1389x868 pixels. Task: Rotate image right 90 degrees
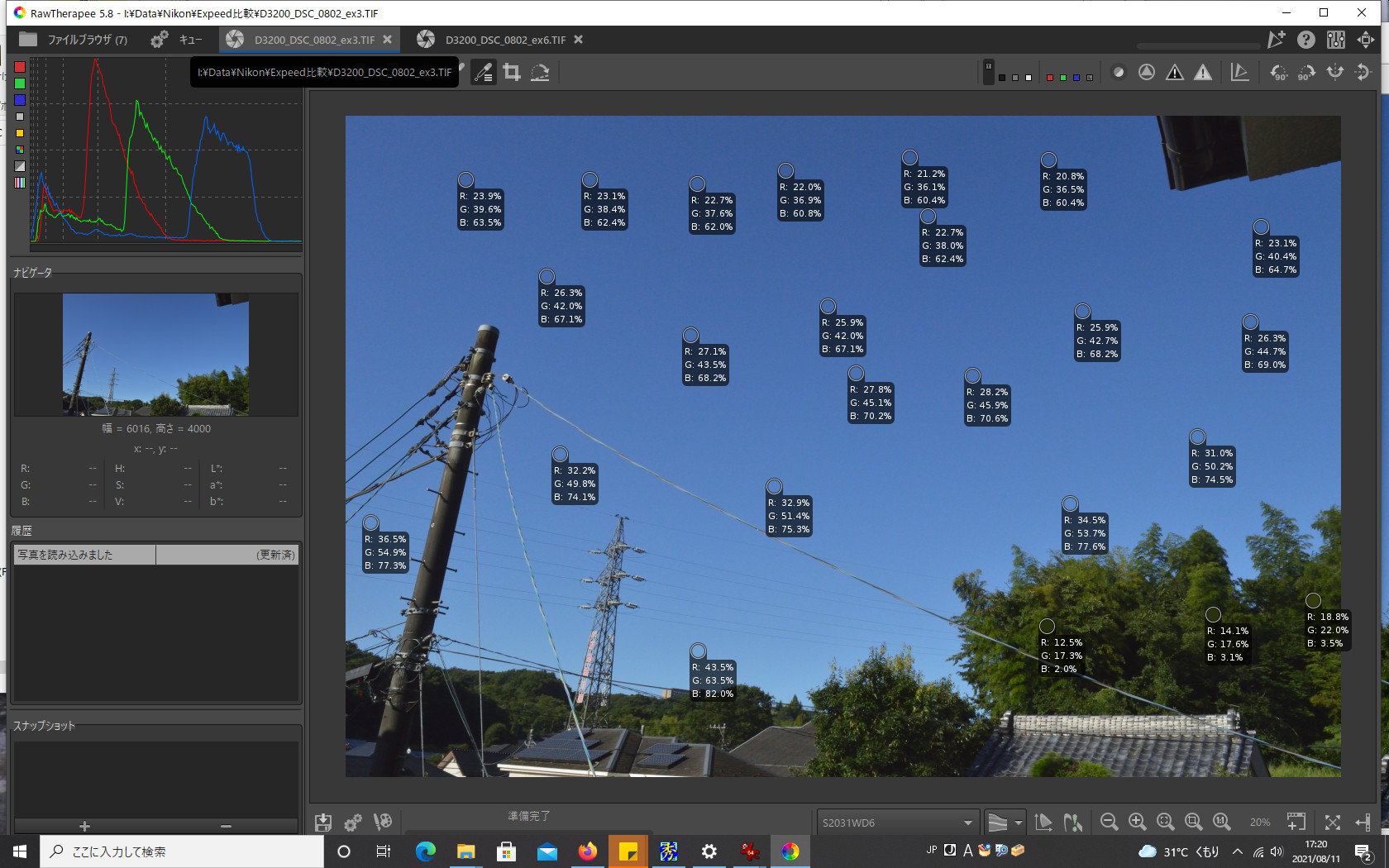click(x=1306, y=73)
